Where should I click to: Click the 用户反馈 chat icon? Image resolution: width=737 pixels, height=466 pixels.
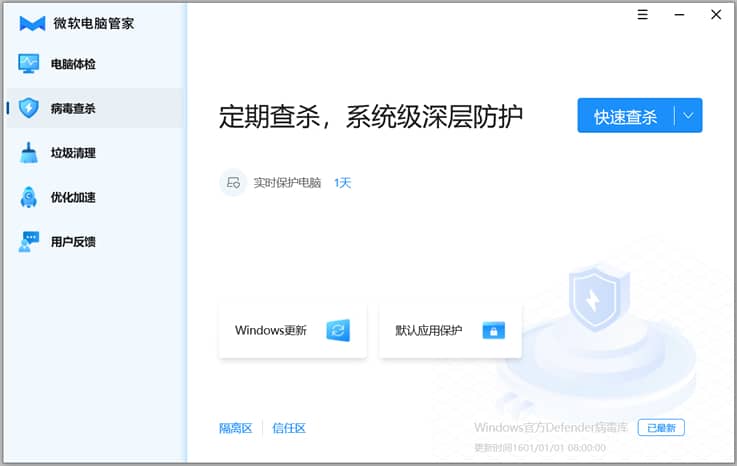pos(29,242)
